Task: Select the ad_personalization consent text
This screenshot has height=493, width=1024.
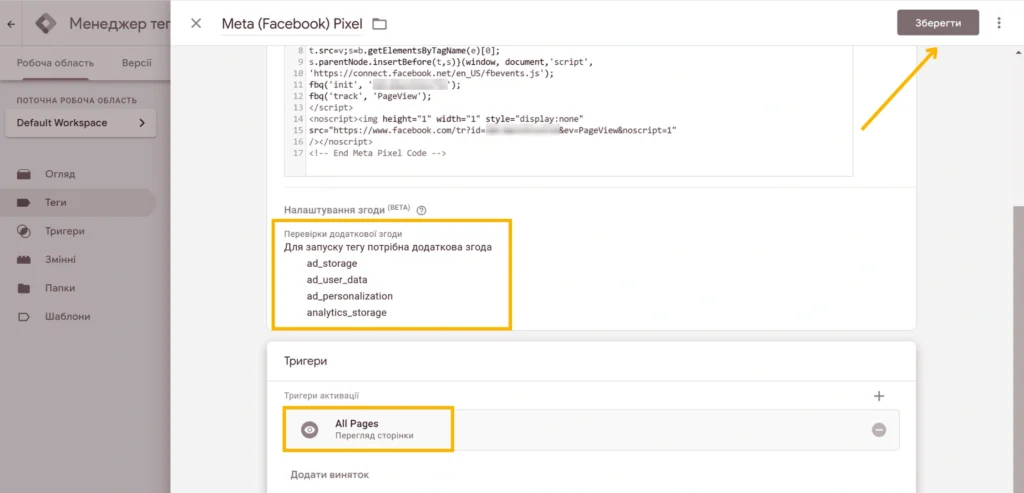Action: coord(349,296)
